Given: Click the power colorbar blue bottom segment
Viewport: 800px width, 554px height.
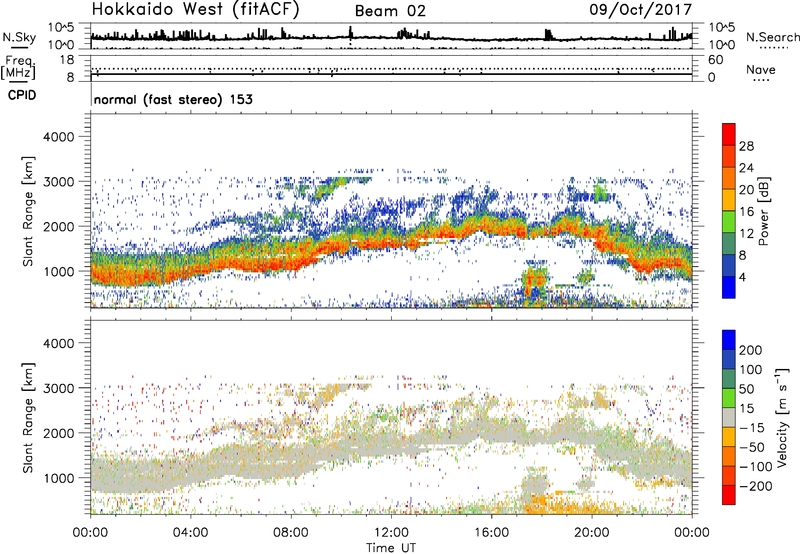Looking at the screenshot, I should (729, 287).
